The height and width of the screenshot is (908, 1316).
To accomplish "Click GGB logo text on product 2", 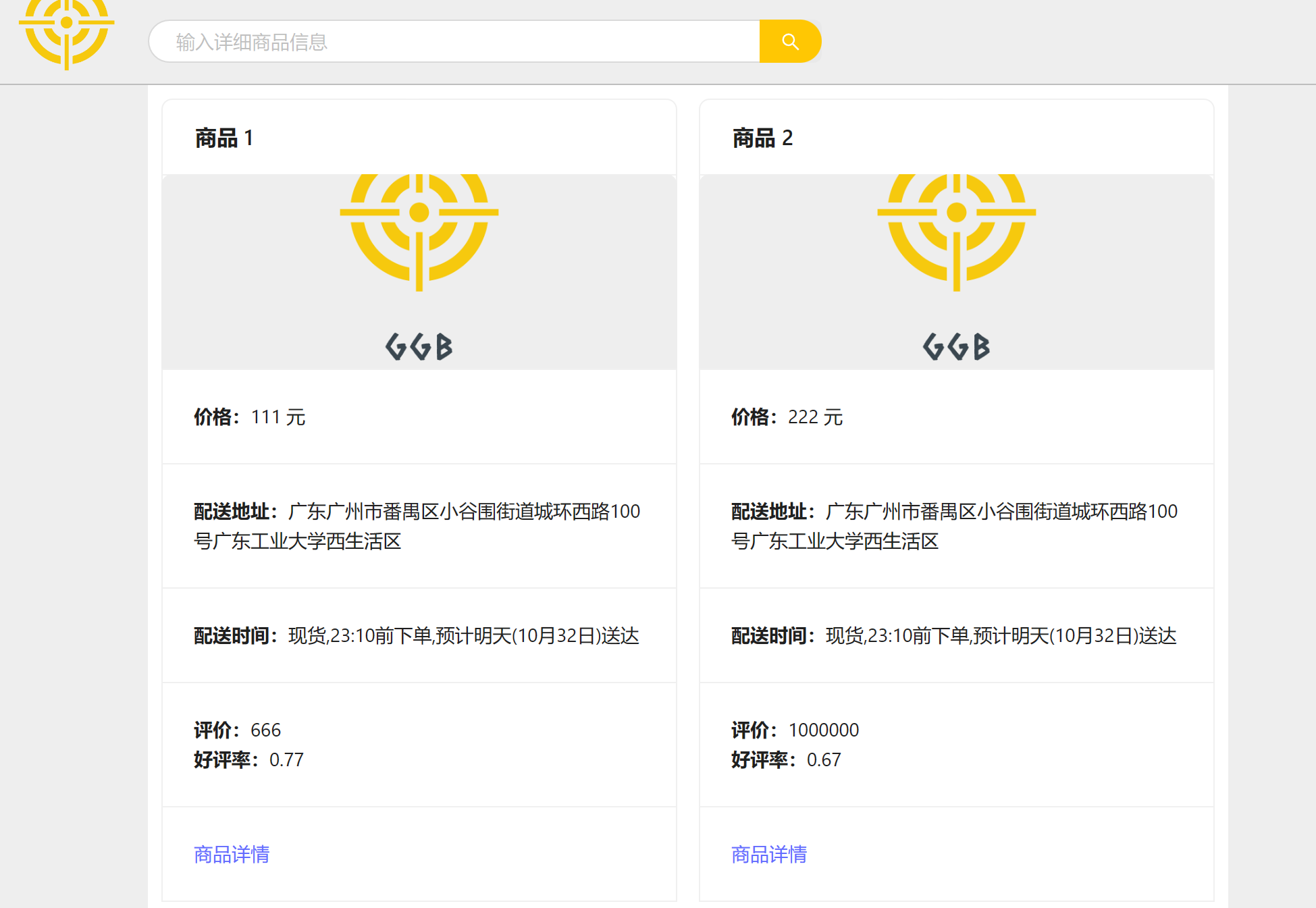I will [x=956, y=347].
